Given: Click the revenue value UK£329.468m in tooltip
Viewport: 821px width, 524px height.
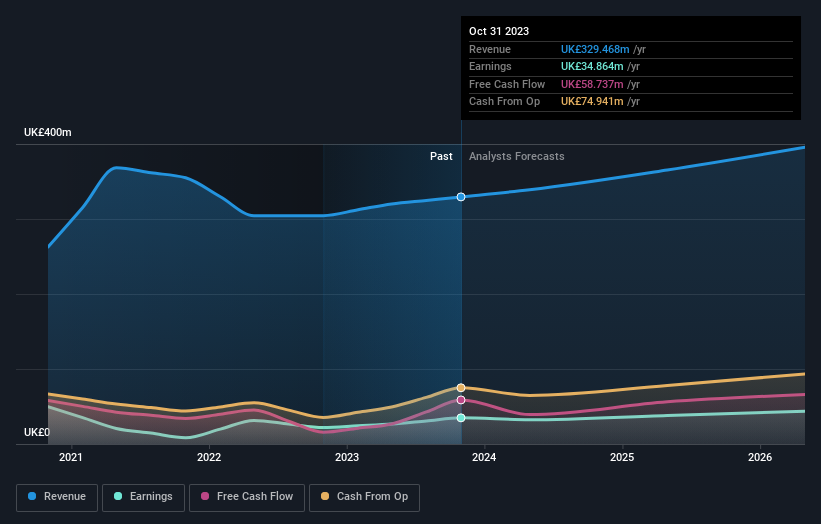Looking at the screenshot, I should (x=595, y=49).
